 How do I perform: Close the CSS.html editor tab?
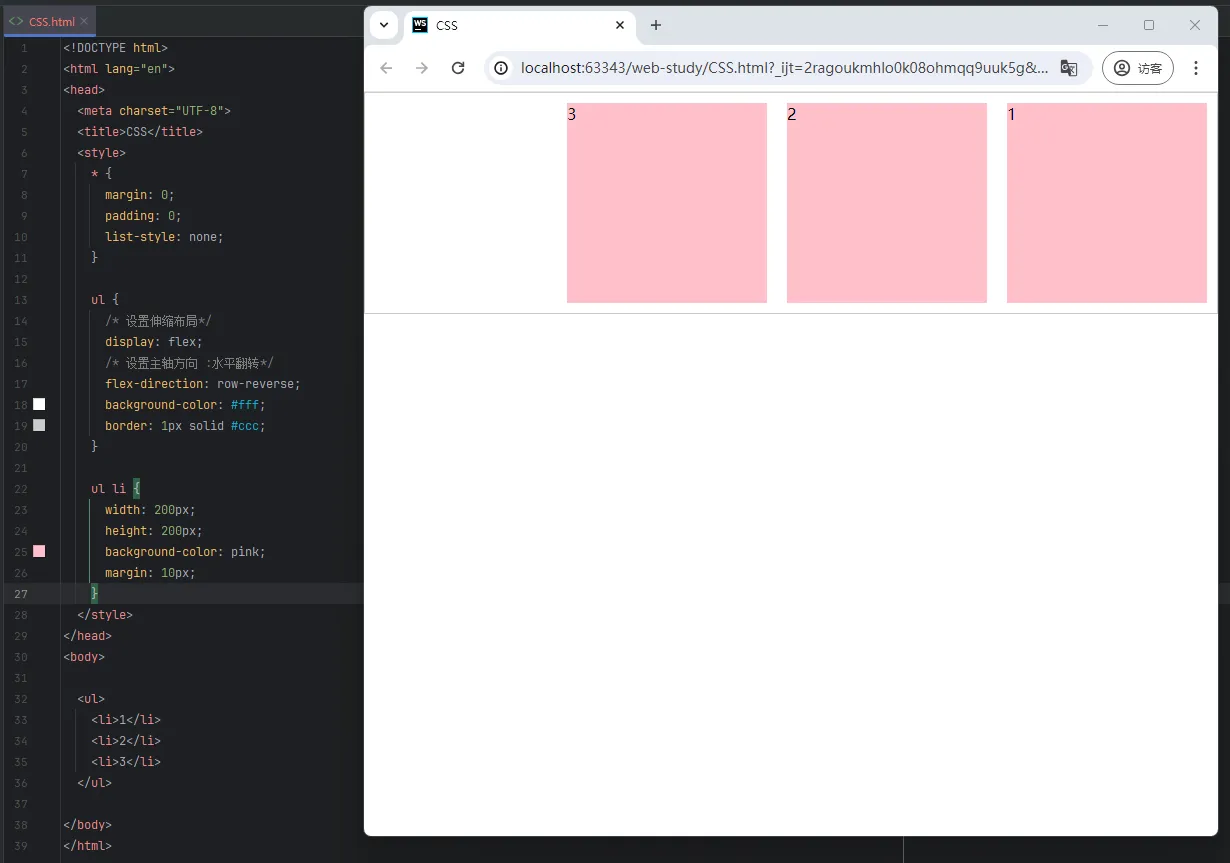point(85,21)
